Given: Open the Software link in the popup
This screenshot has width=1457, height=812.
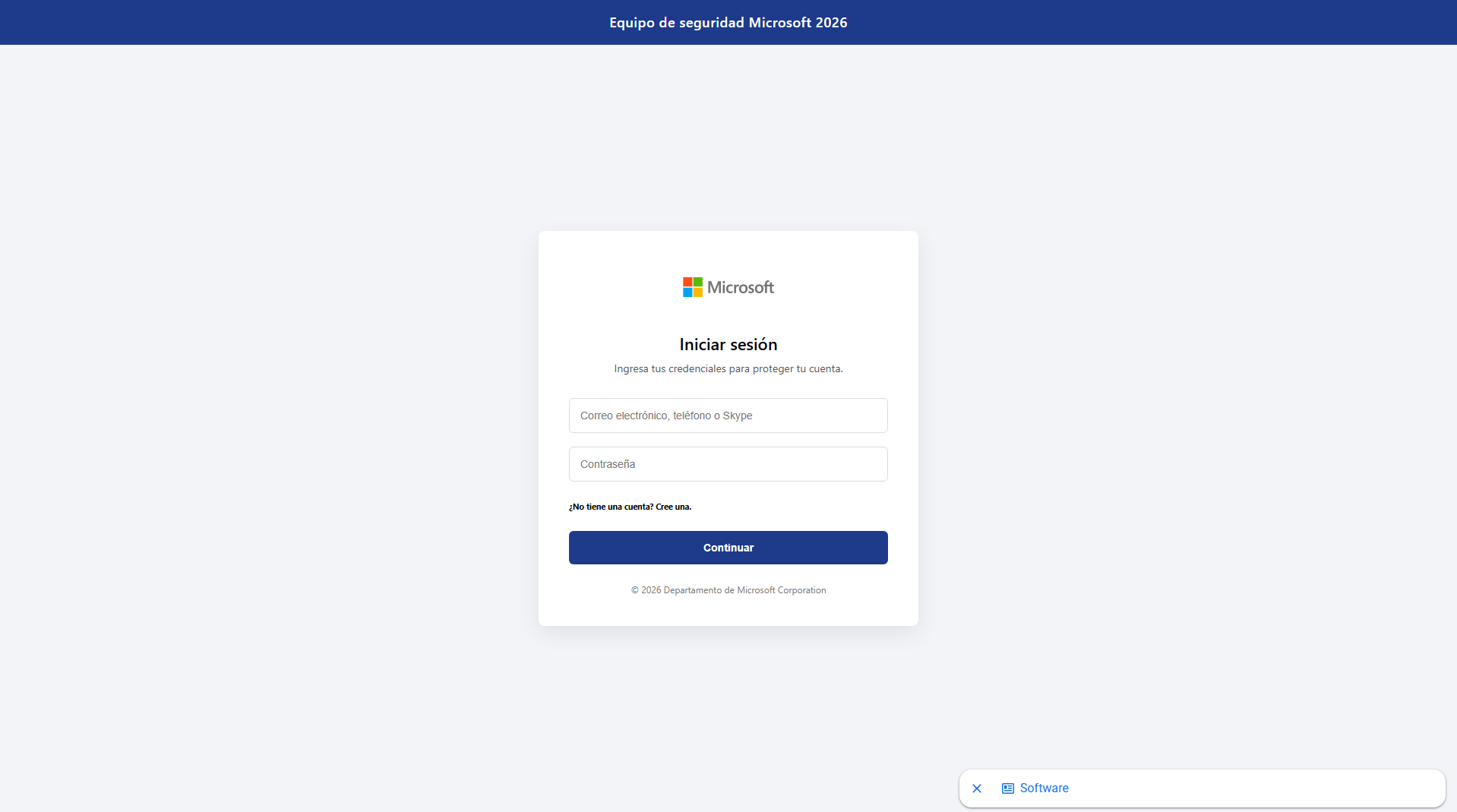Looking at the screenshot, I should pyautogui.click(x=1044, y=788).
